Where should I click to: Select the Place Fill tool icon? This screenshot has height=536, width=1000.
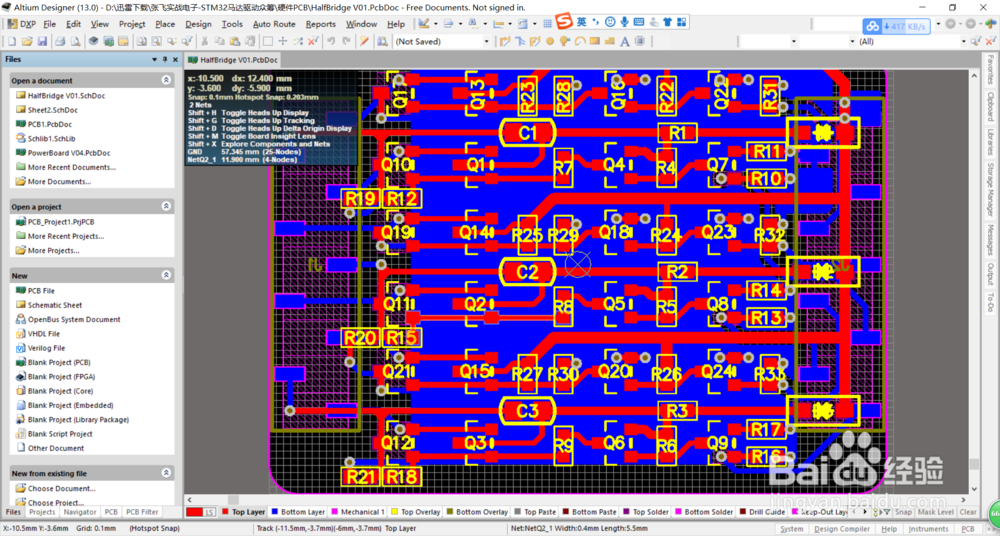tap(594, 41)
